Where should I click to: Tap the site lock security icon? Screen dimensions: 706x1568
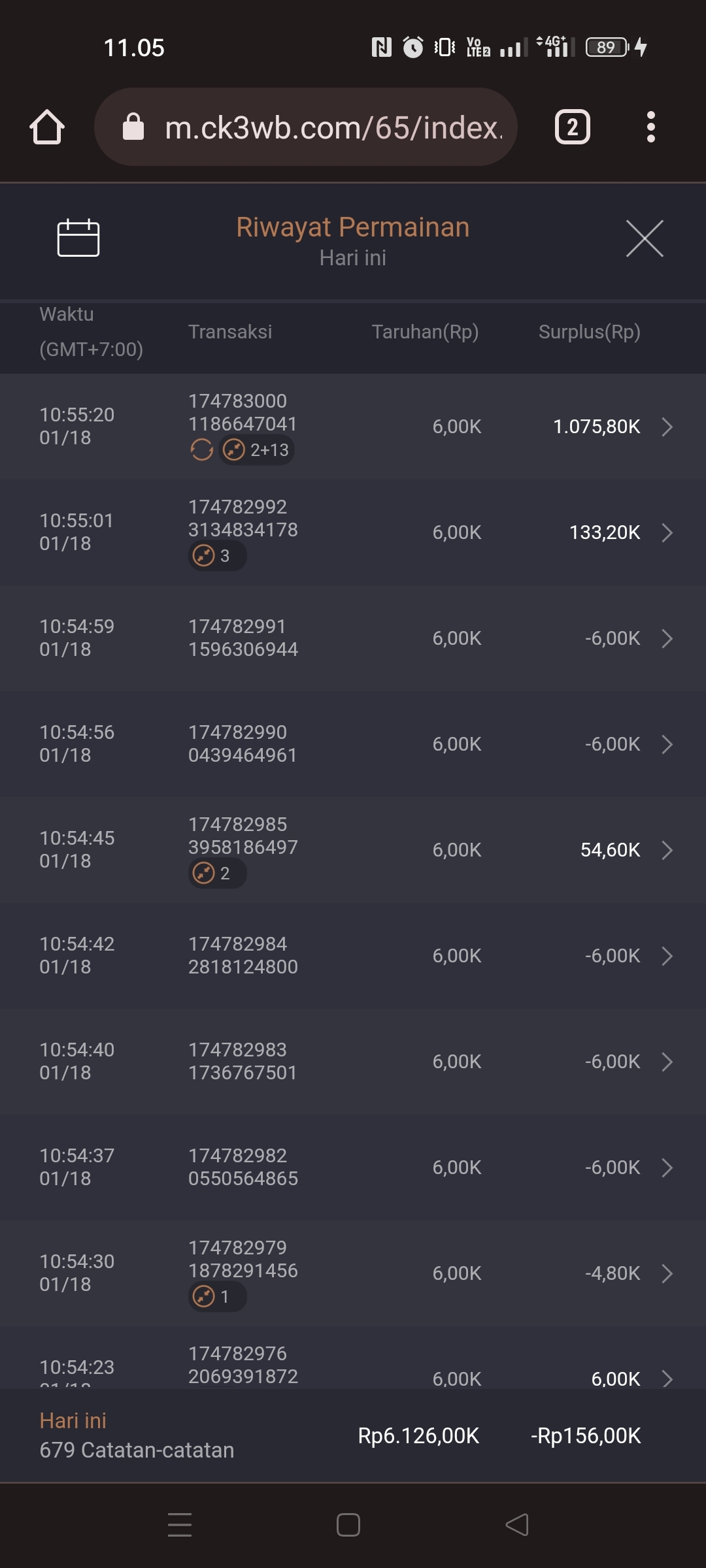click(133, 127)
